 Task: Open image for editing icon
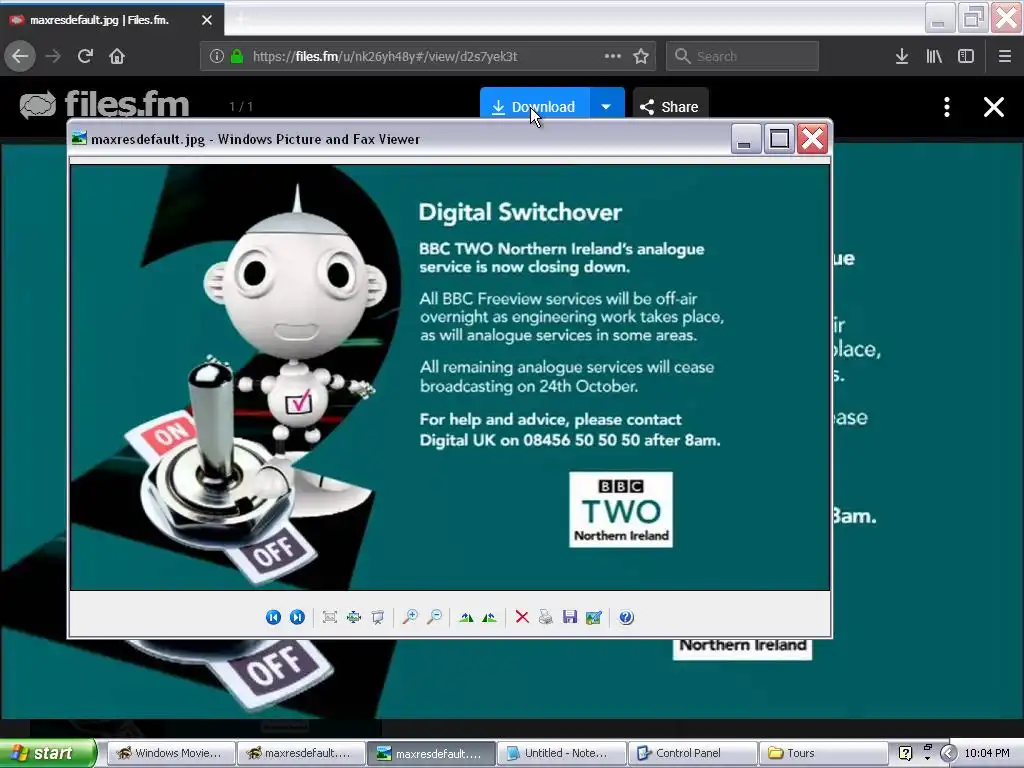pyautogui.click(x=594, y=617)
